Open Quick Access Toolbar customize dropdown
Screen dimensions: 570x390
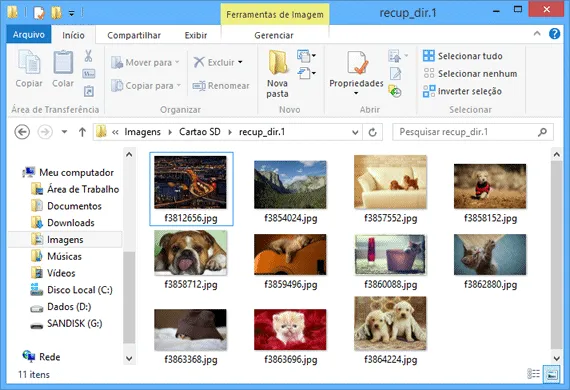click(x=72, y=13)
